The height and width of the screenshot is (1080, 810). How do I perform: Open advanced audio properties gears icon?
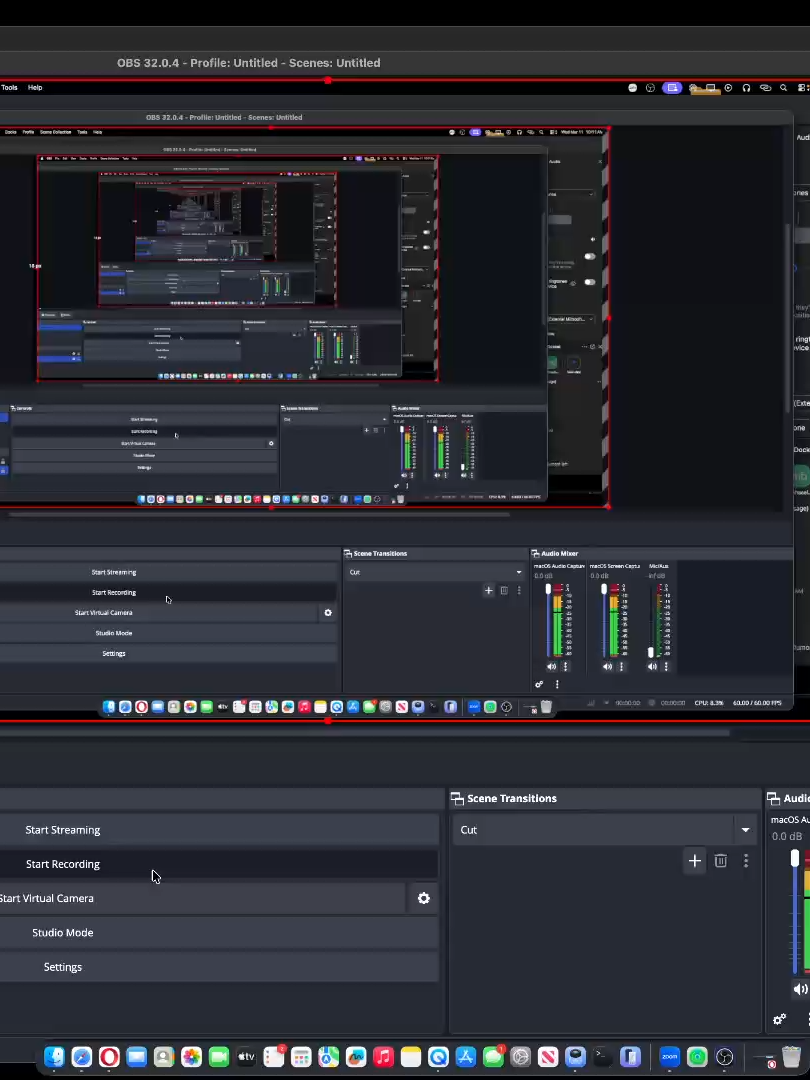(x=780, y=1020)
